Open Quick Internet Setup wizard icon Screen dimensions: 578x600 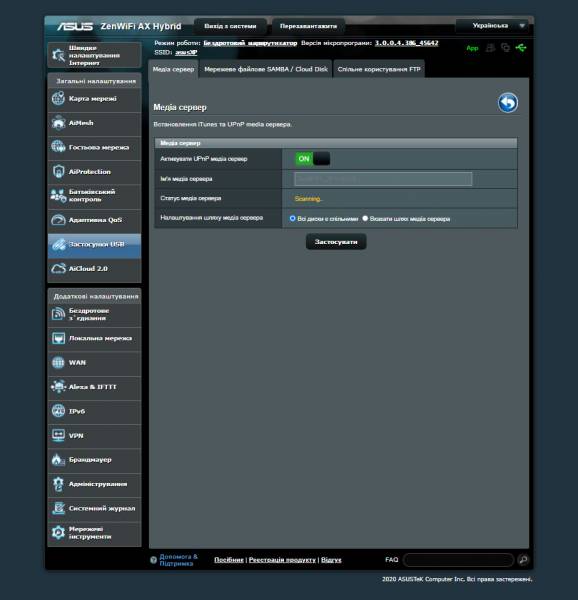click(58, 55)
